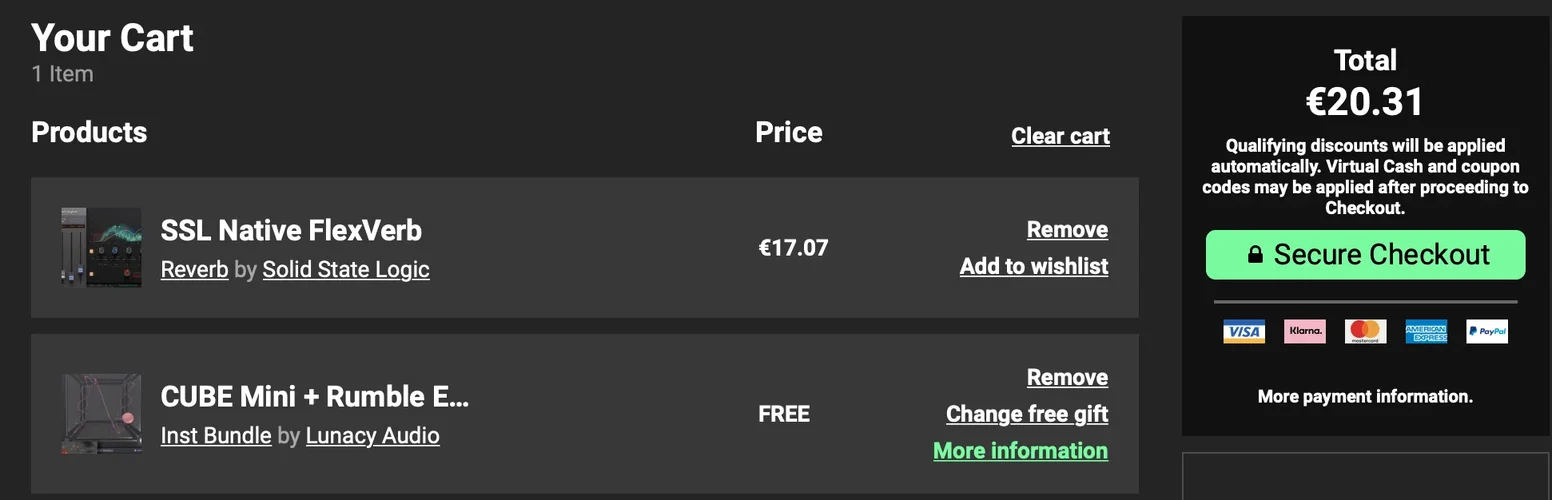1552x500 pixels.
Task: Open the Inst Bundle category link
Action: point(216,436)
